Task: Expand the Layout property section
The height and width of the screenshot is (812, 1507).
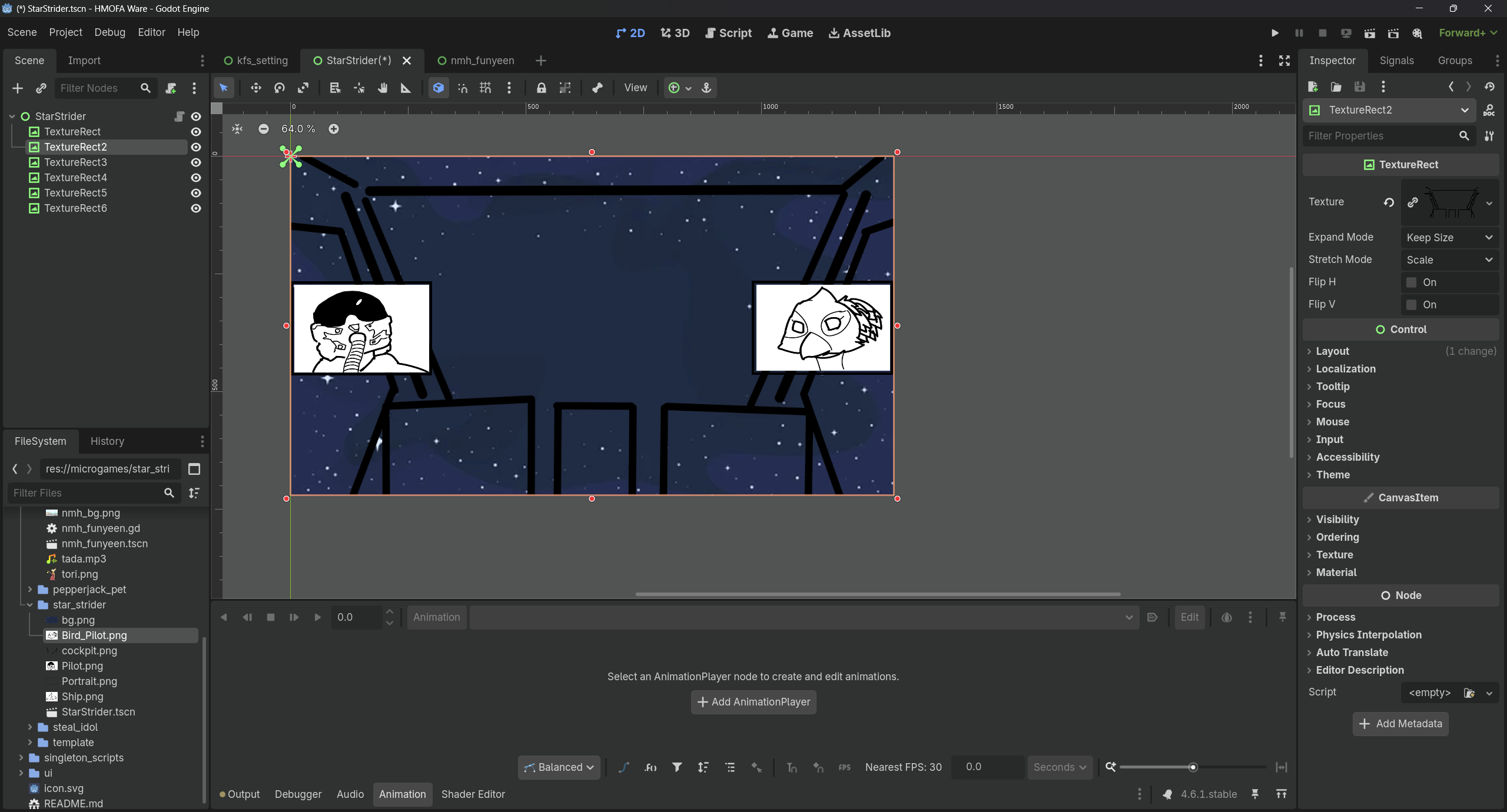Action: pos(1332,351)
